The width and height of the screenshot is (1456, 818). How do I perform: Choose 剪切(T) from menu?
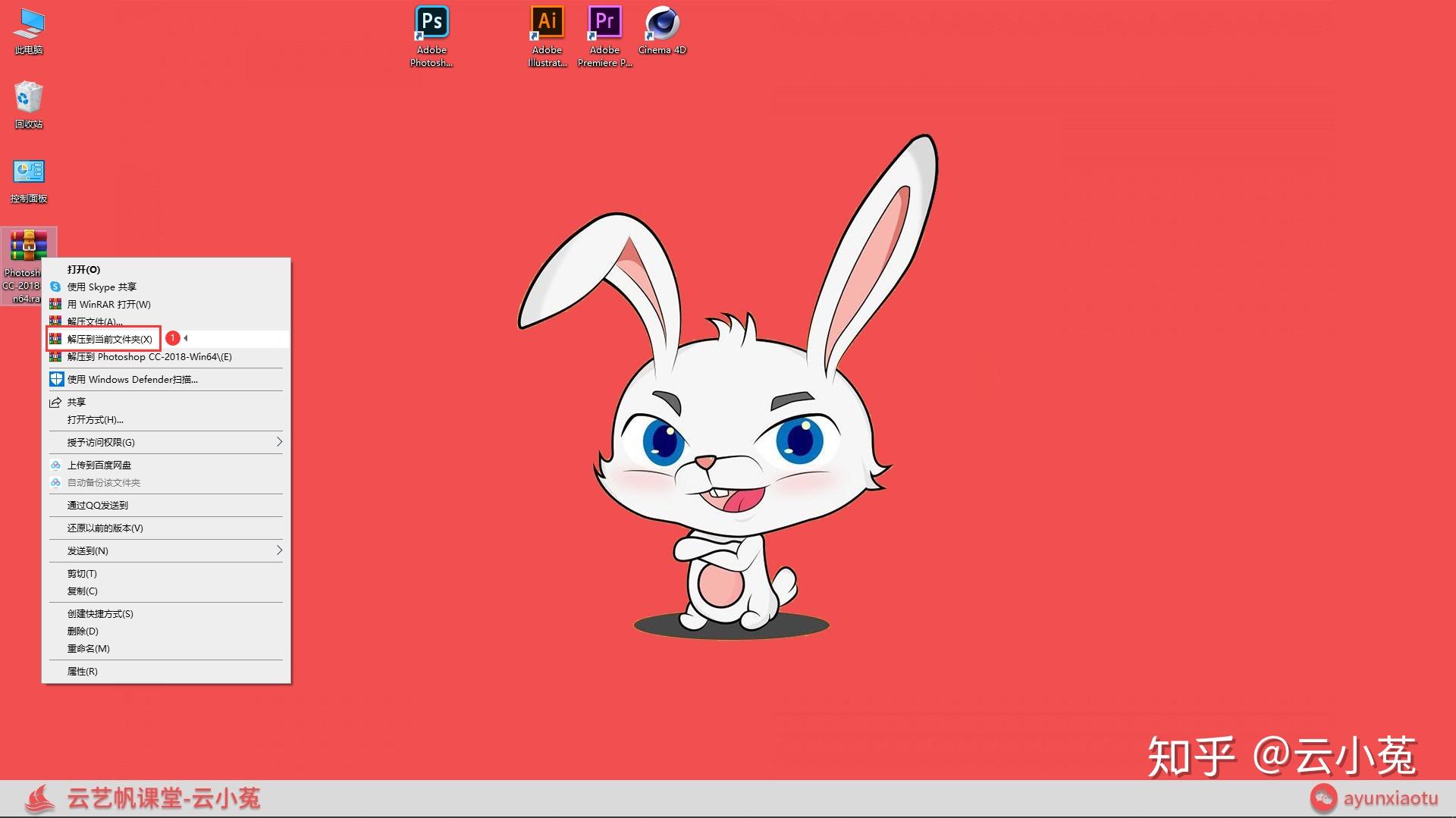point(166,574)
